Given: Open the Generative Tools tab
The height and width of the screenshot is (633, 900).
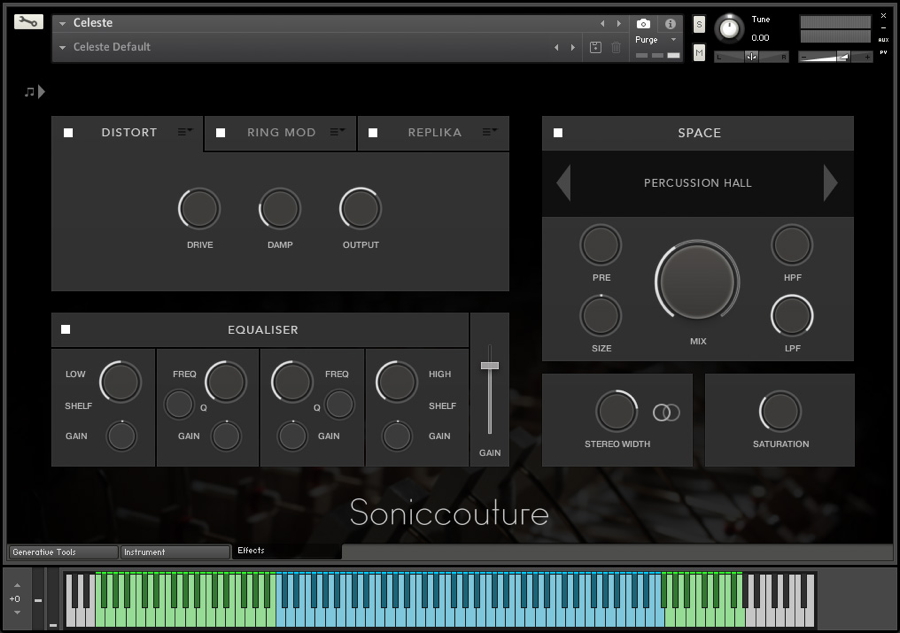Looking at the screenshot, I should click(x=63, y=552).
